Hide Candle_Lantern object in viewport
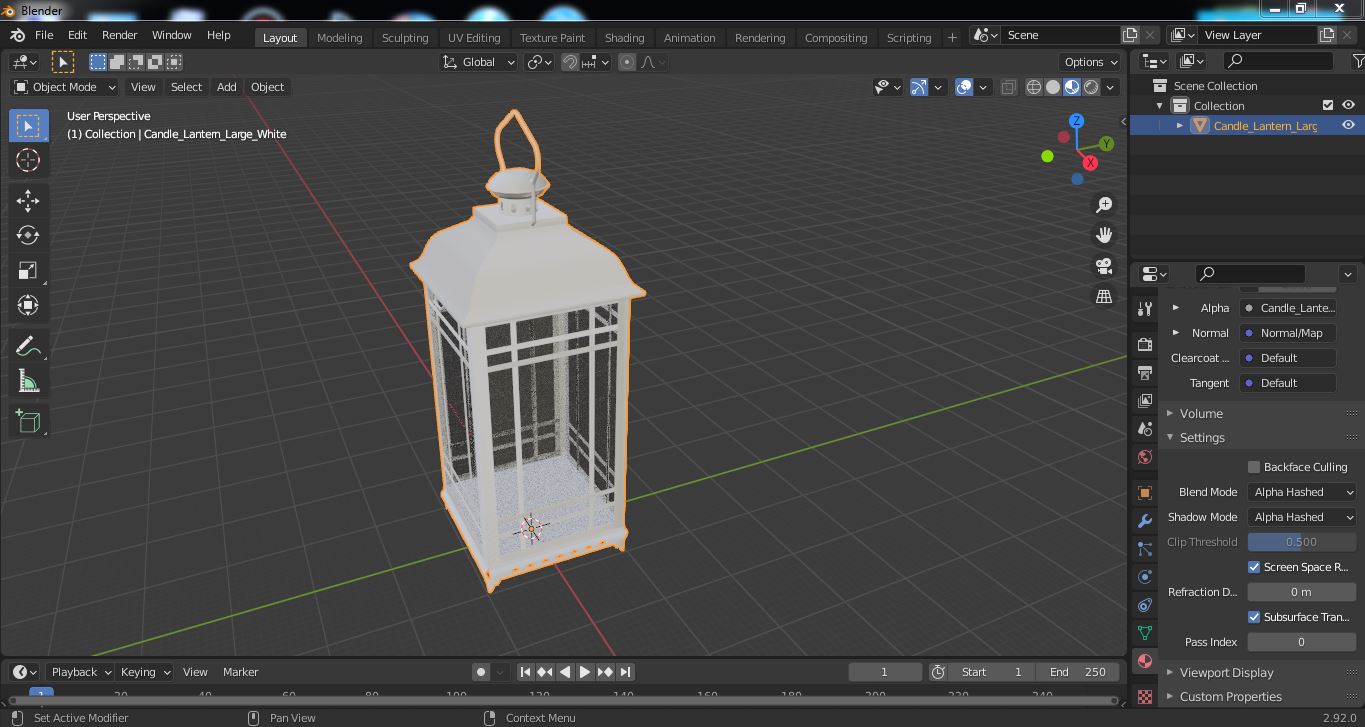 (x=1348, y=125)
